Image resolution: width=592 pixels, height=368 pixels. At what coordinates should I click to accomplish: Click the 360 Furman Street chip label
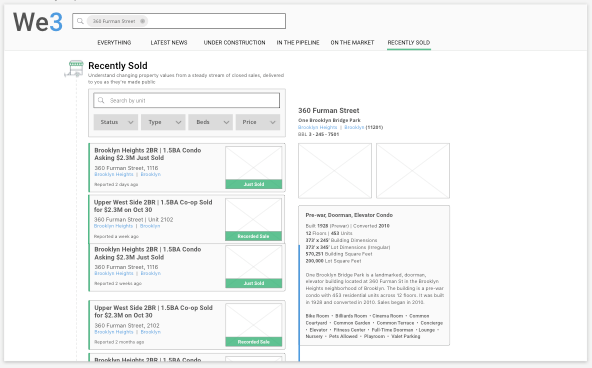click(114, 21)
